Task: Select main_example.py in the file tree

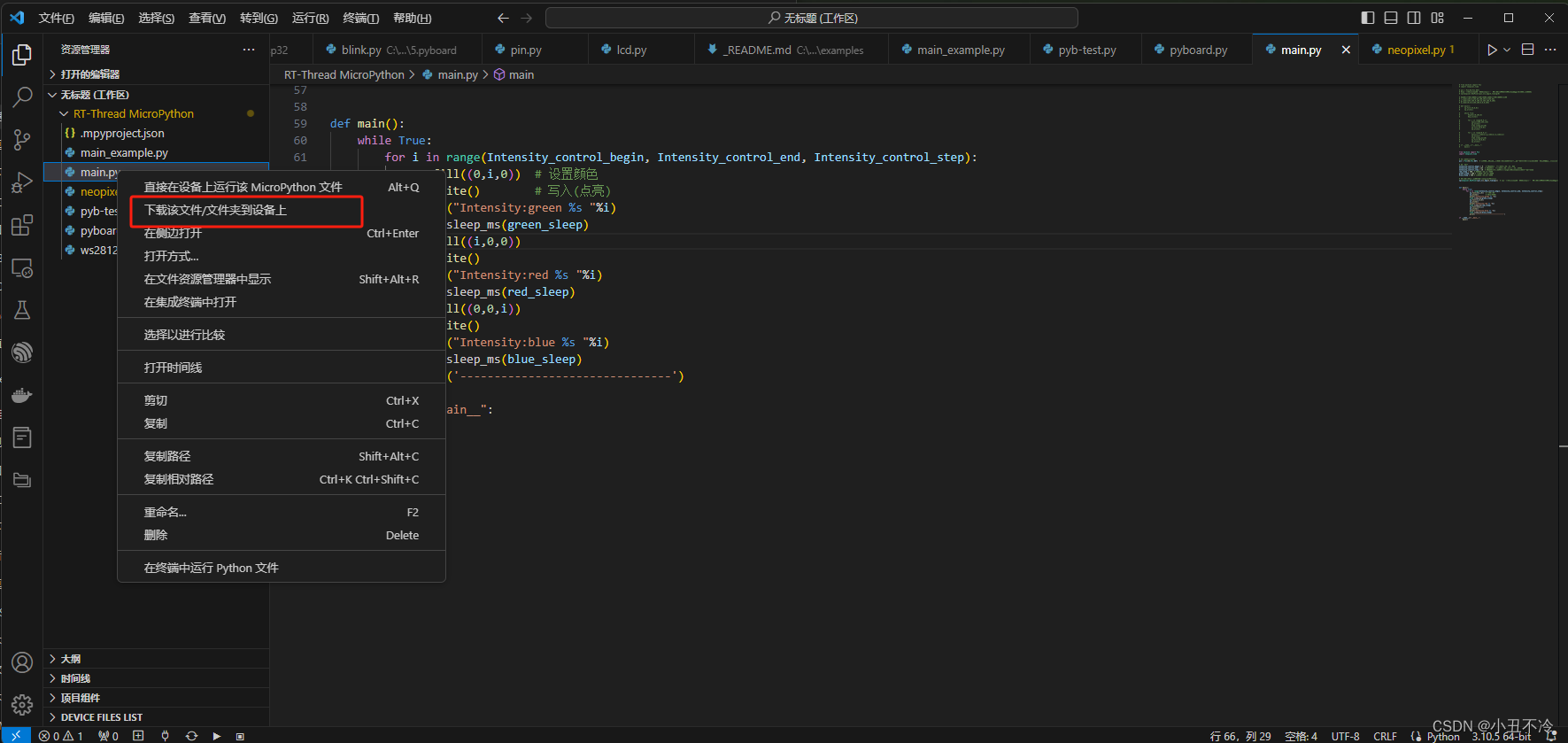Action: coord(156,152)
